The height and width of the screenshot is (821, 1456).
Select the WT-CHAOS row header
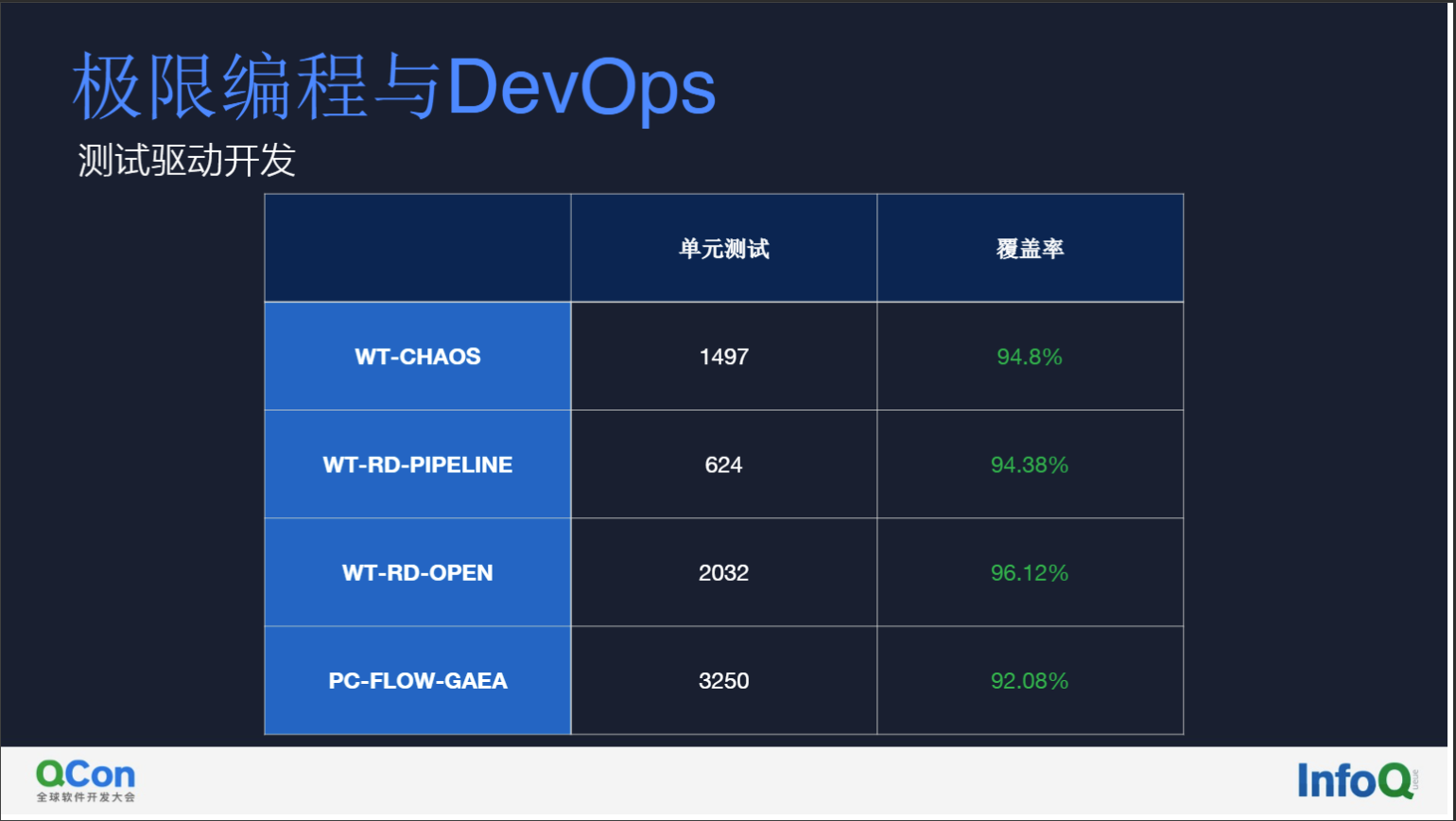417,357
